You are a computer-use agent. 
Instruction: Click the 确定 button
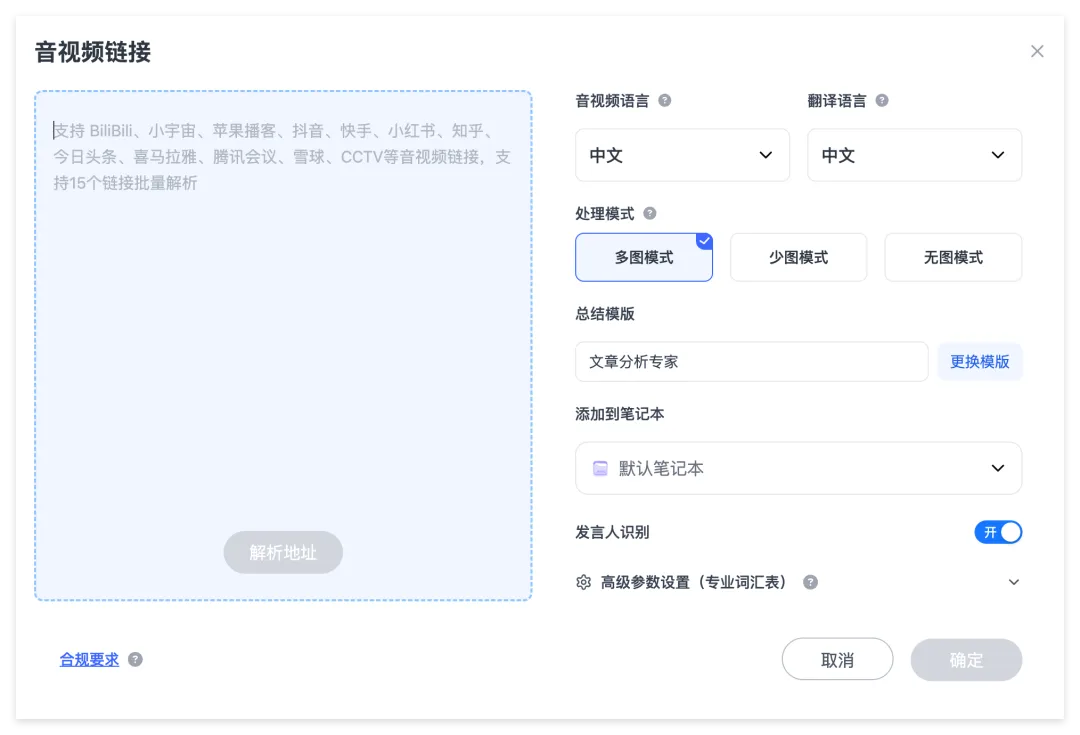tap(966, 659)
